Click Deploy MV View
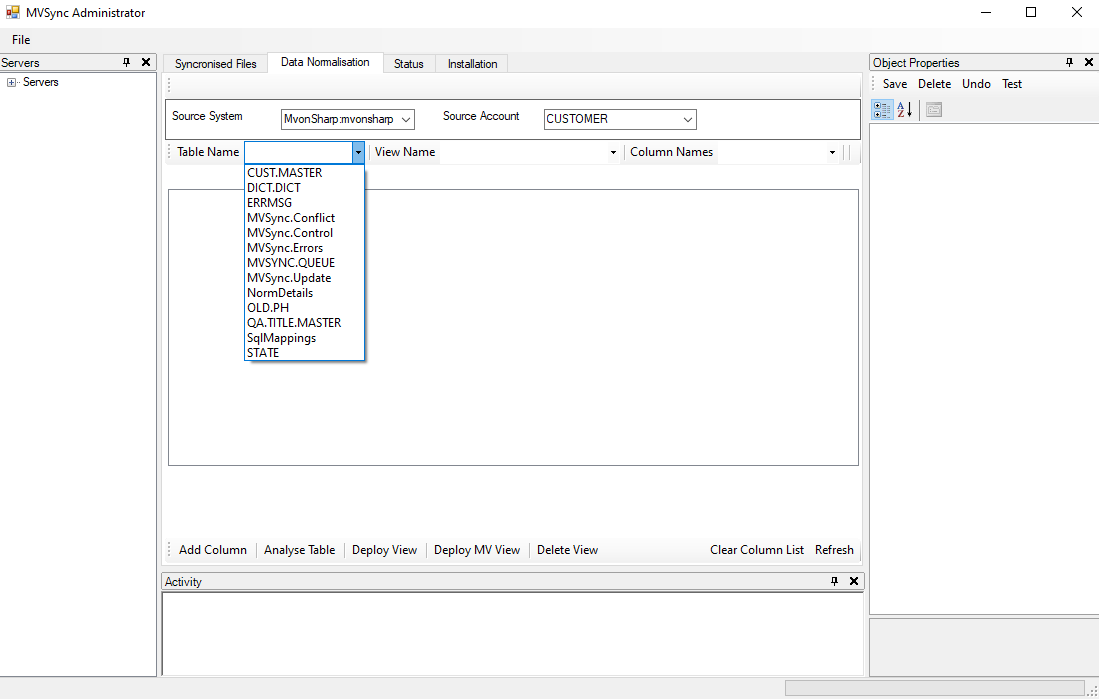The height and width of the screenshot is (699, 1099). tap(477, 550)
